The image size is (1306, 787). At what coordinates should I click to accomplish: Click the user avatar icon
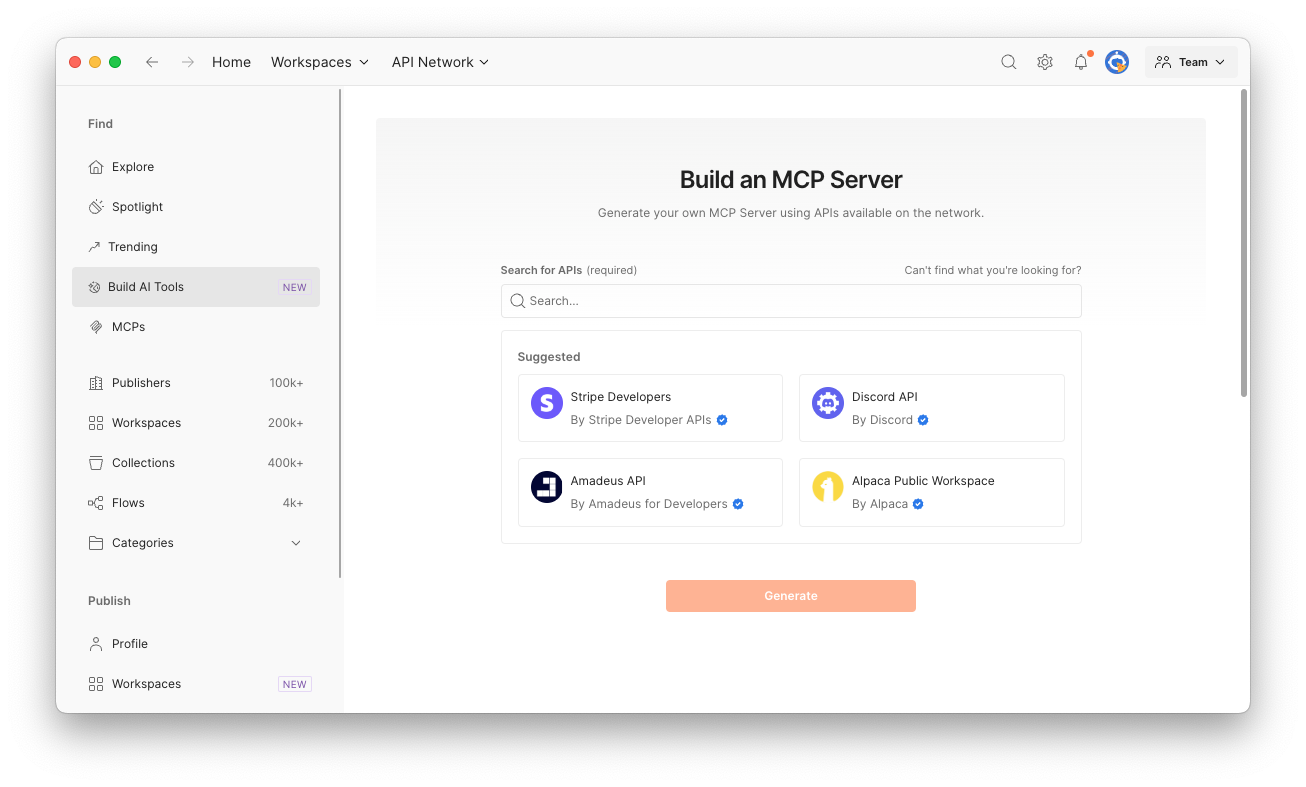[1117, 62]
